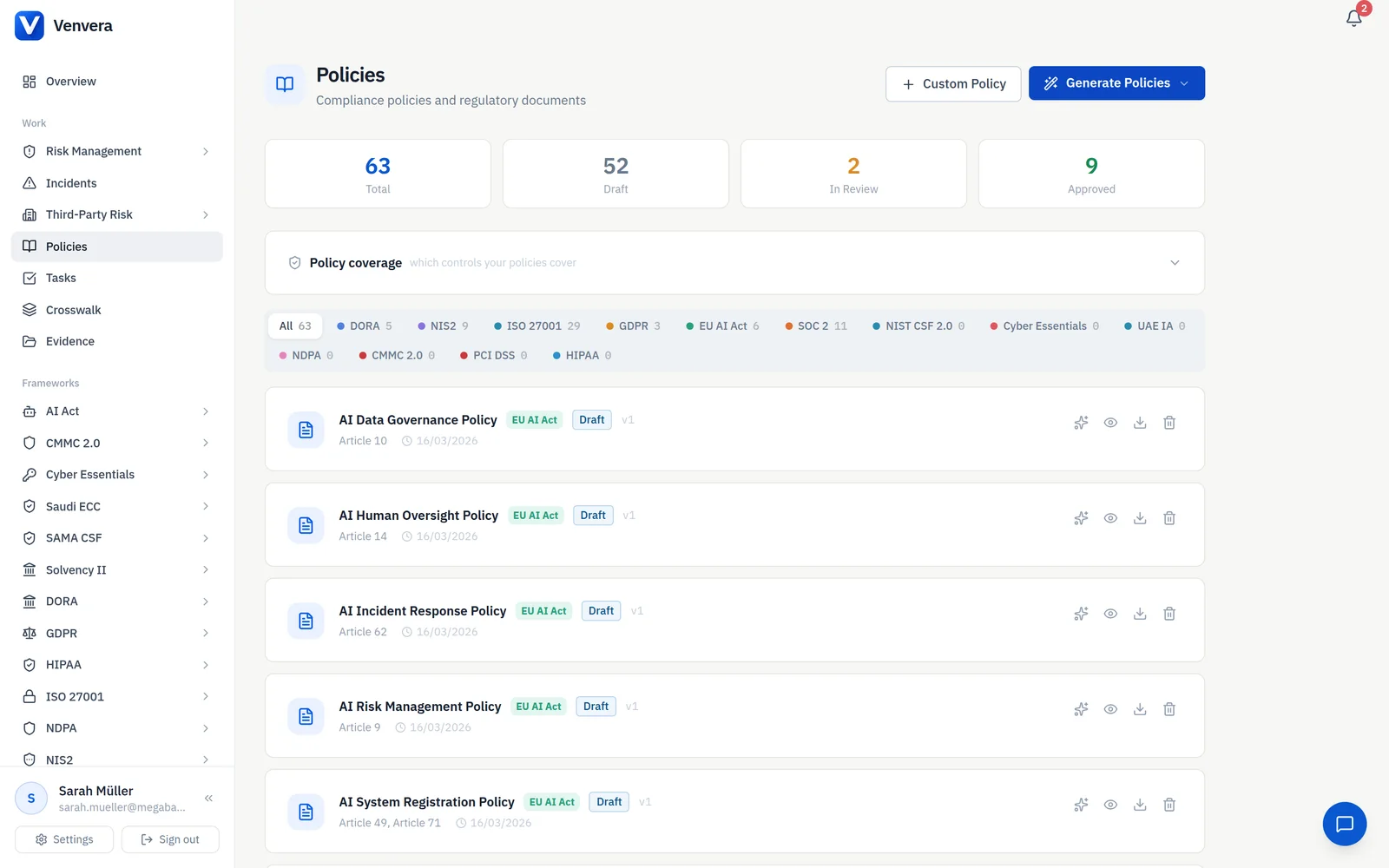Download AI System Registration Policy

1140,805
